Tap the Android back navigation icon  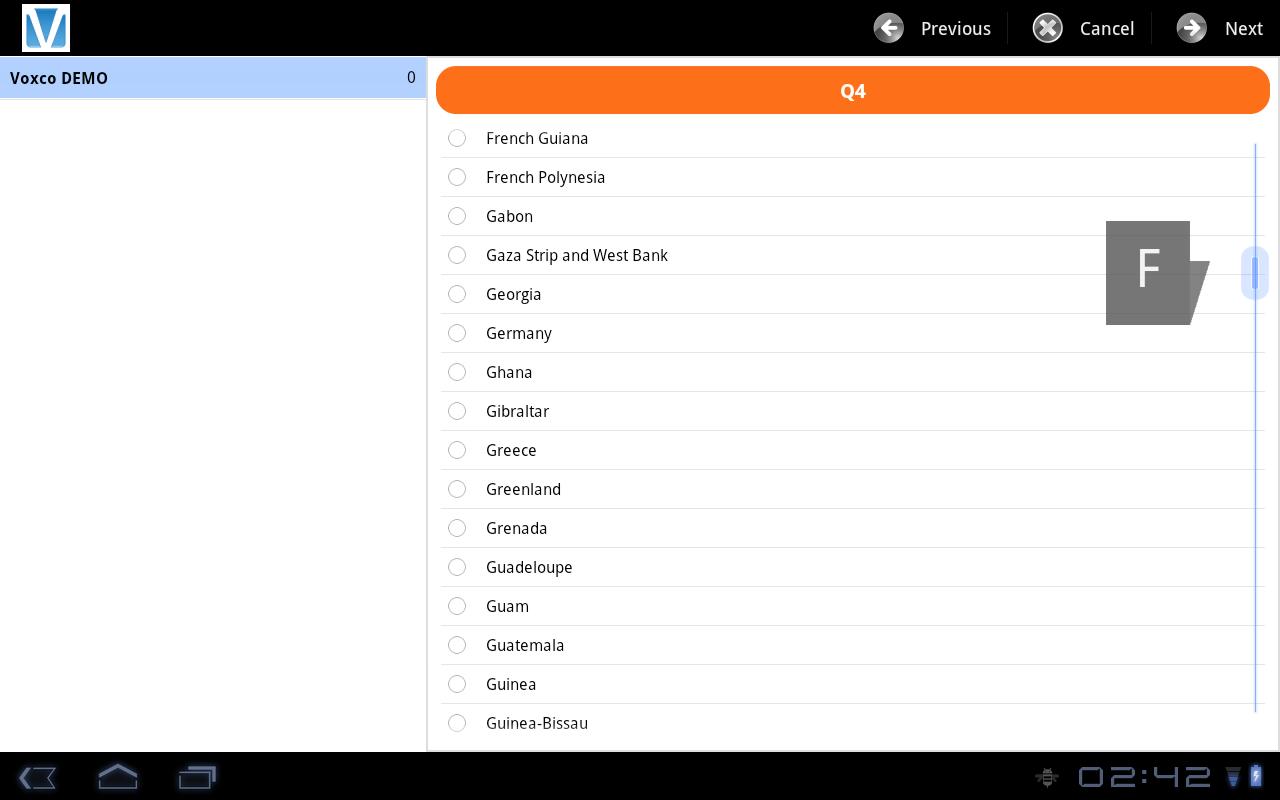pyautogui.click(x=37, y=777)
